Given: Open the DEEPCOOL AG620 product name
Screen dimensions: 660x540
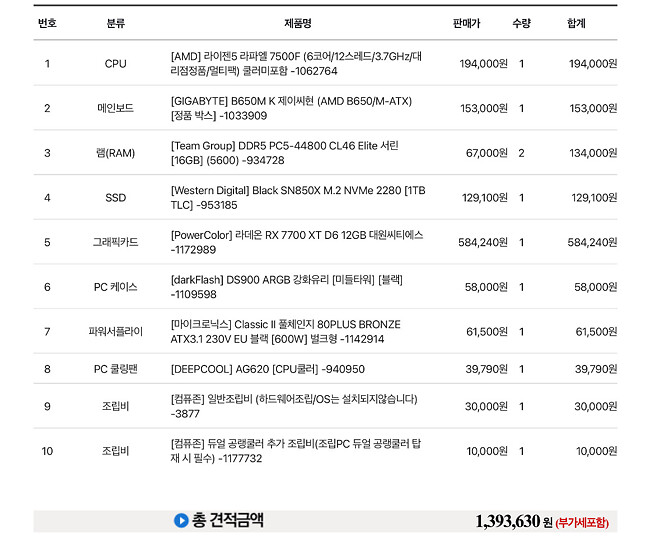Looking at the screenshot, I should pyautogui.click(x=268, y=369).
